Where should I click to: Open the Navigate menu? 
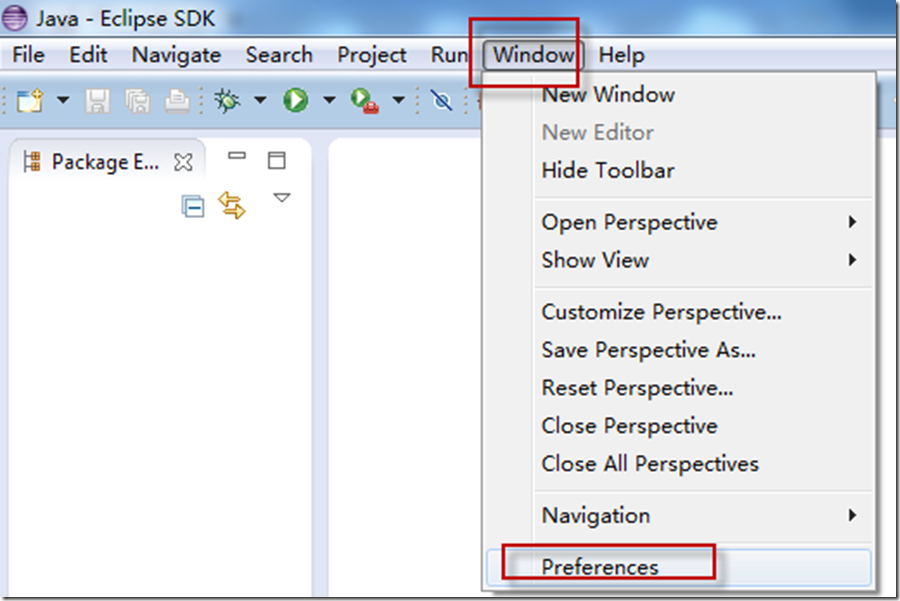click(x=176, y=55)
